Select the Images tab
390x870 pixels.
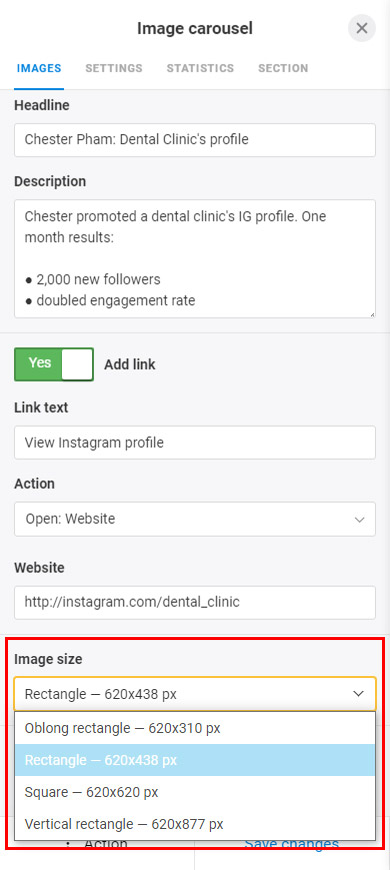pos(39,68)
